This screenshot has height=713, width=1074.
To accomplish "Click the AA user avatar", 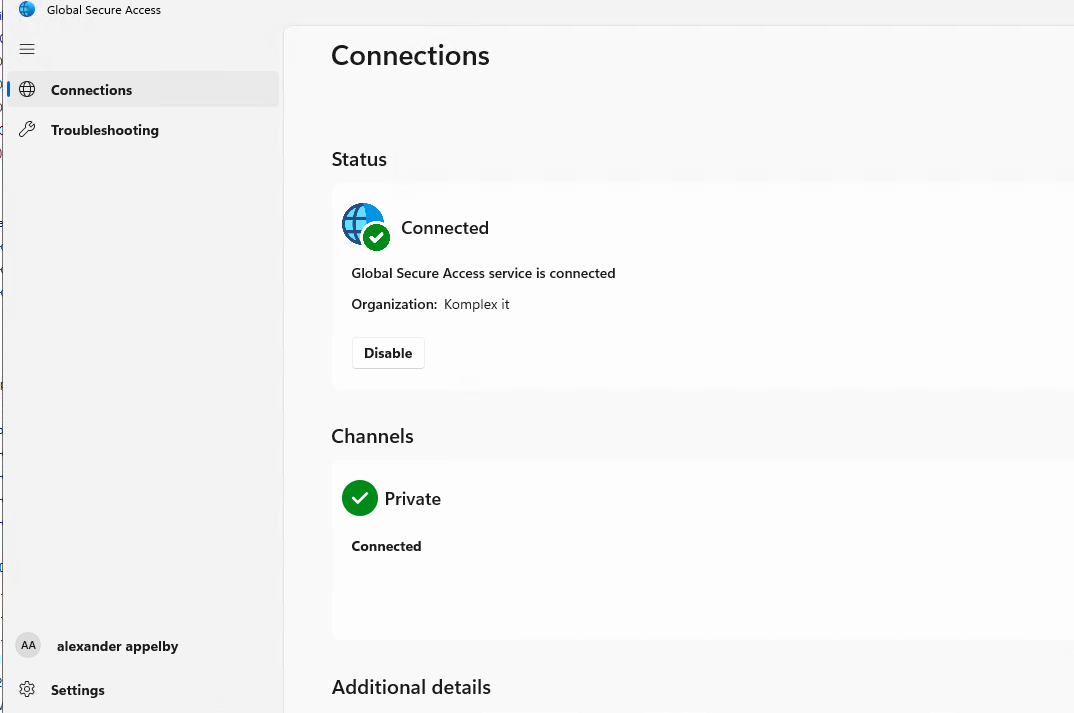I will coord(28,646).
